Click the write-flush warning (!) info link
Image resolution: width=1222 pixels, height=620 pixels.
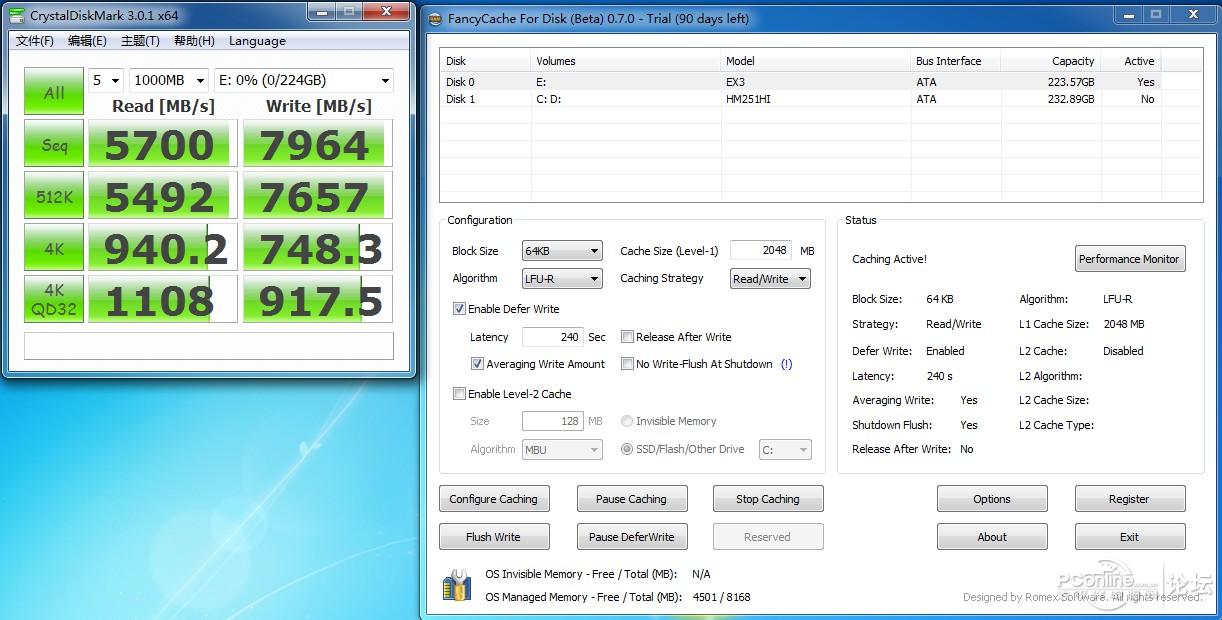click(786, 364)
